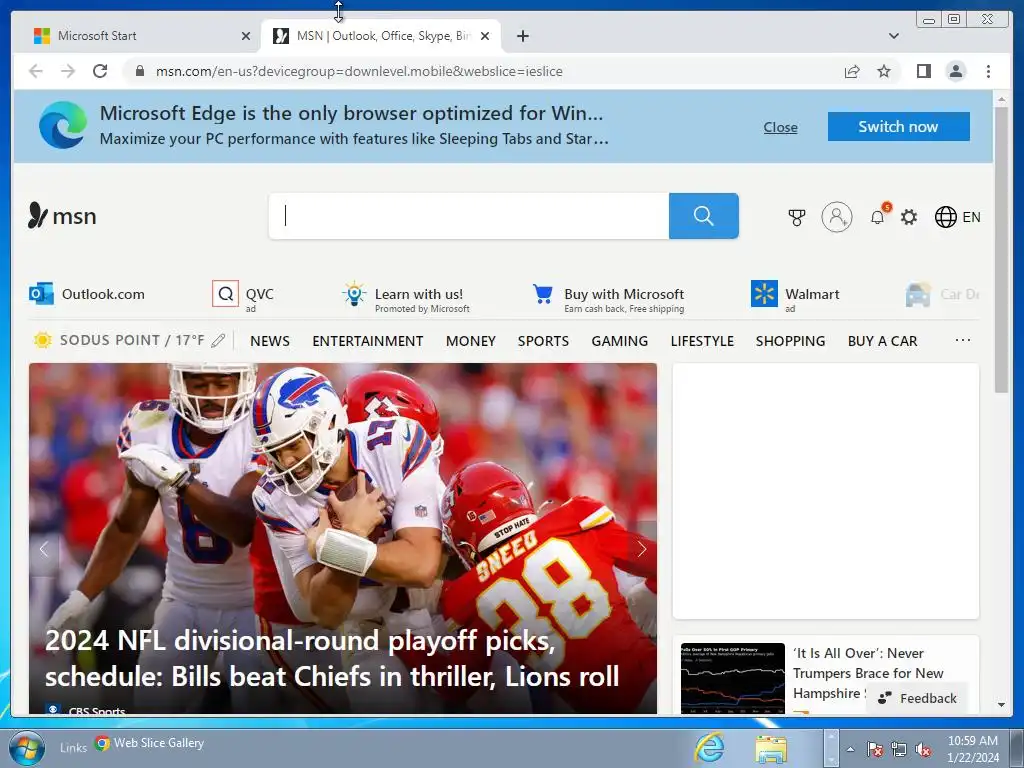
Task: Expand more categories ellipsis
Action: (x=963, y=340)
